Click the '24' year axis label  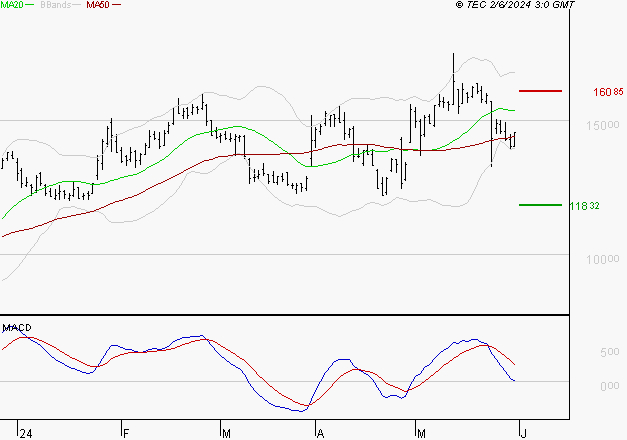click(x=26, y=434)
